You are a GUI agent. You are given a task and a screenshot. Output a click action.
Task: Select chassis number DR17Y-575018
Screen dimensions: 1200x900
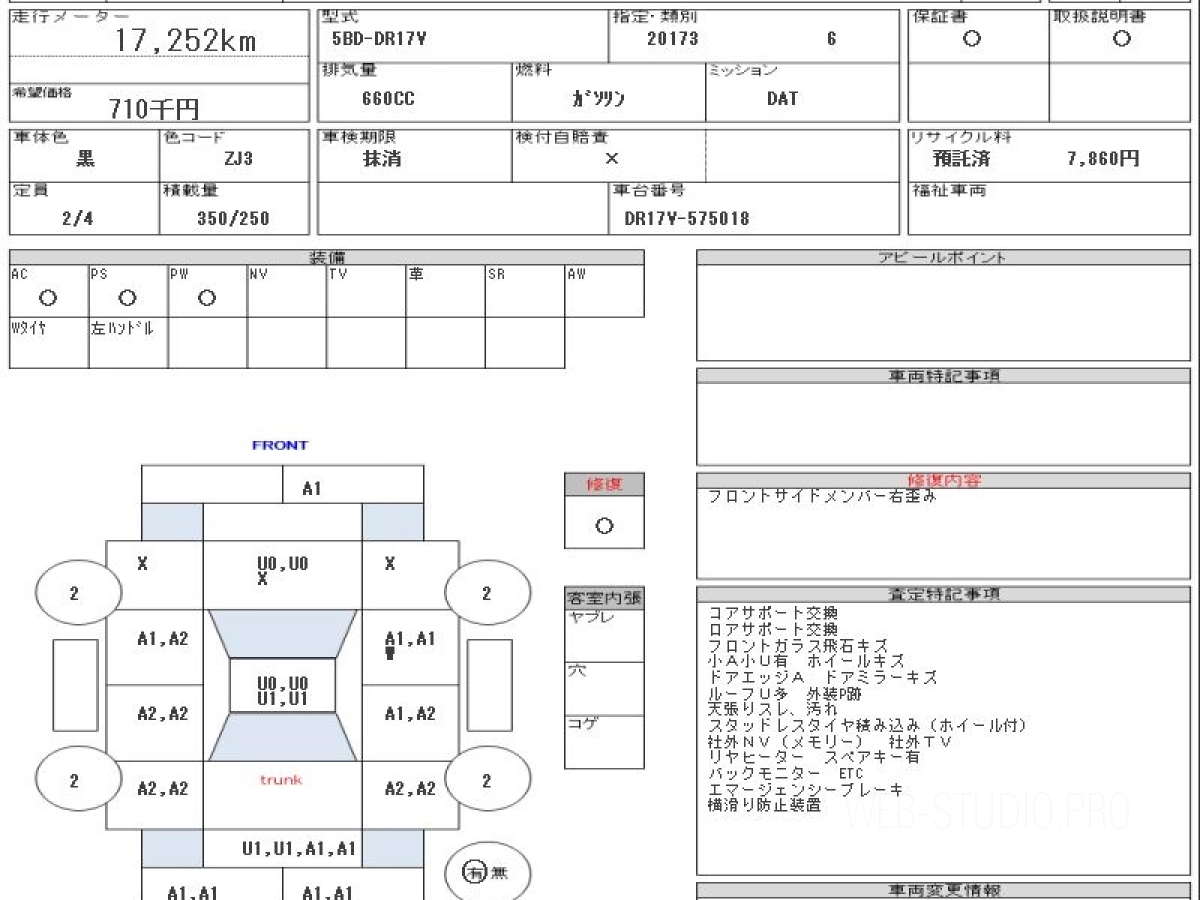coord(686,218)
